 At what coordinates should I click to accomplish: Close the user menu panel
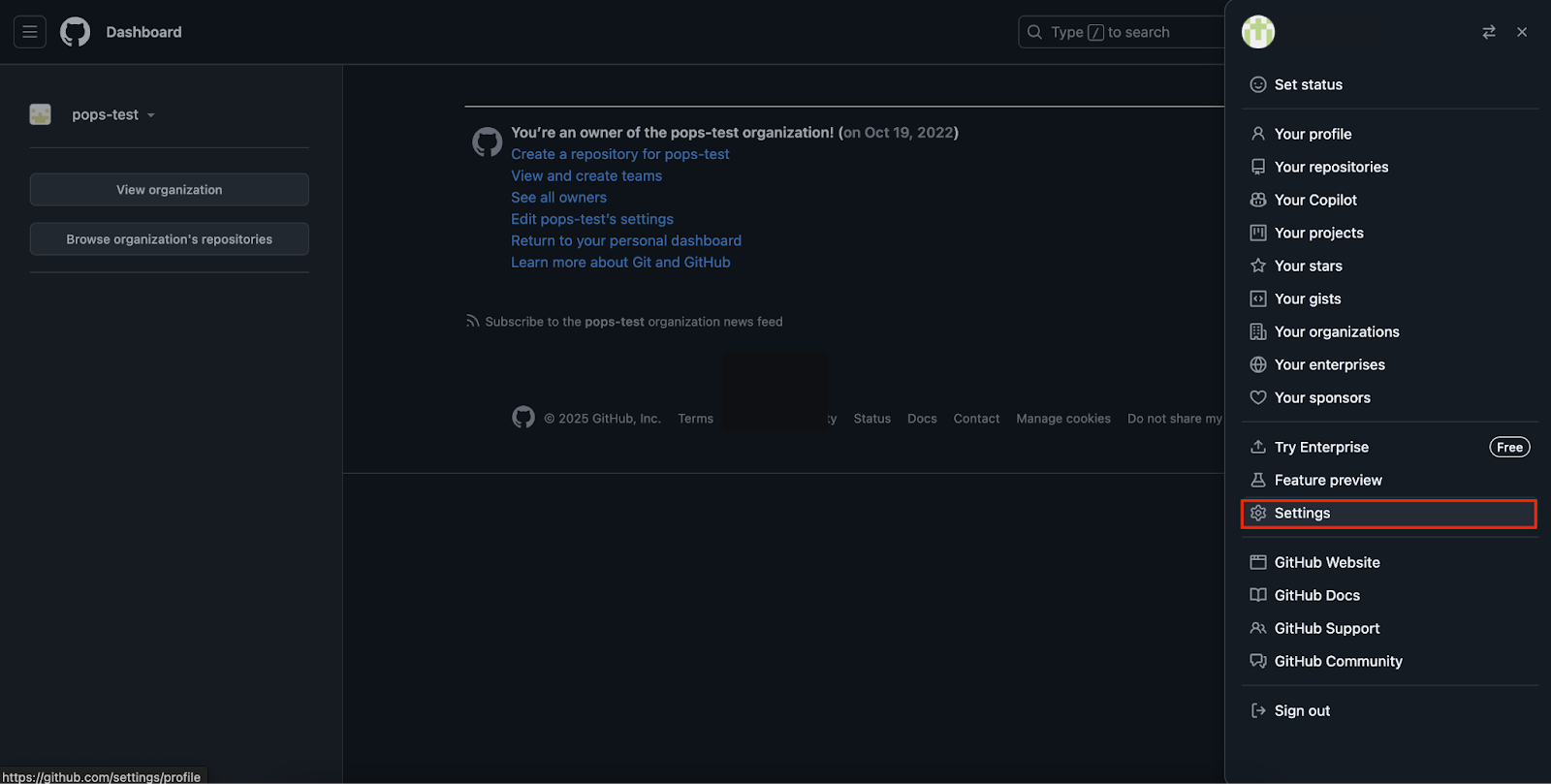pyautogui.click(x=1522, y=32)
